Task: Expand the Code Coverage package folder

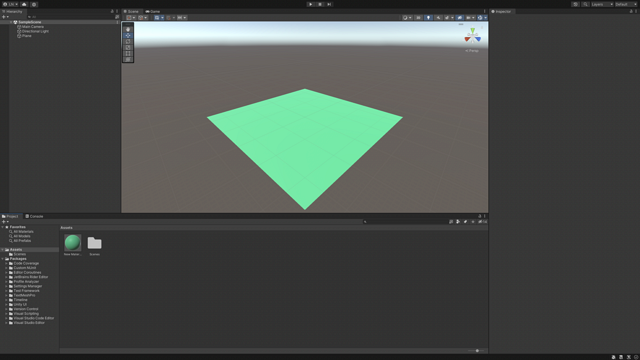Action: point(6,263)
